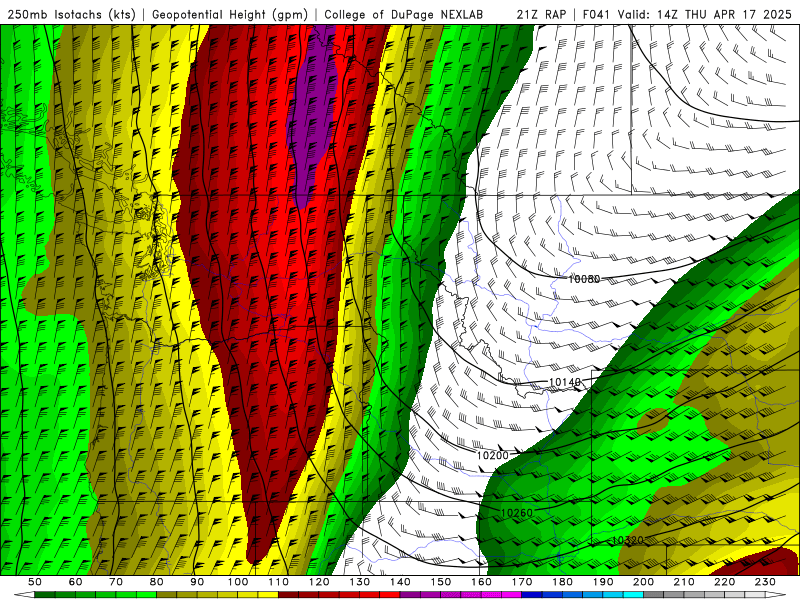Click the 60 value on the color scale
Viewport: 800px width, 600px height.
(75, 582)
